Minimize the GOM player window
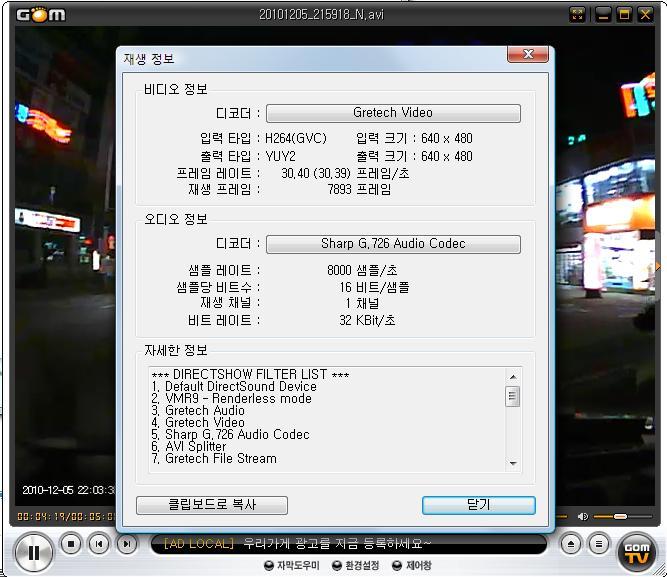Image resolution: width=667 pixels, height=577 pixels. click(602, 15)
